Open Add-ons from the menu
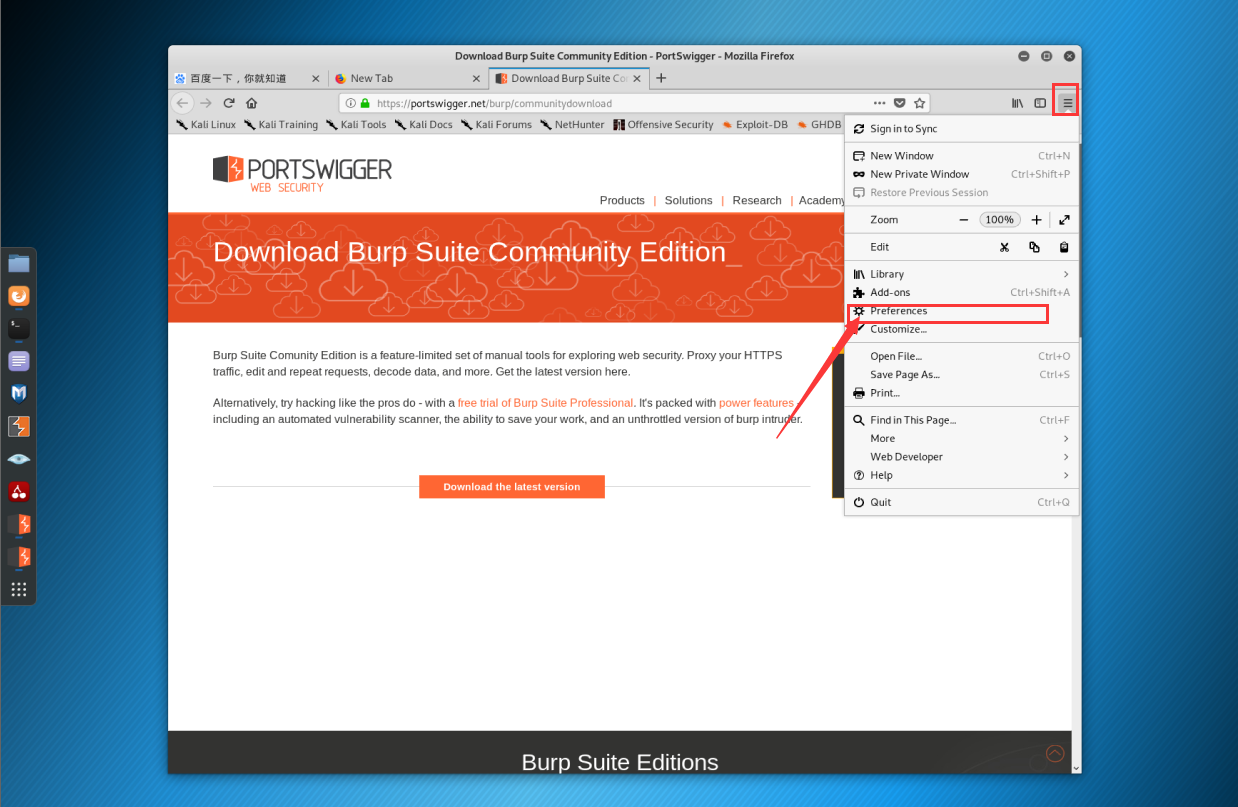 [x=961, y=292]
